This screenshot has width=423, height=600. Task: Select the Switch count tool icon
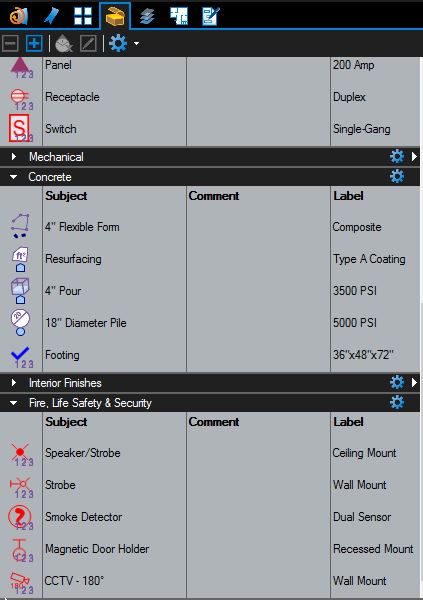coord(21,129)
